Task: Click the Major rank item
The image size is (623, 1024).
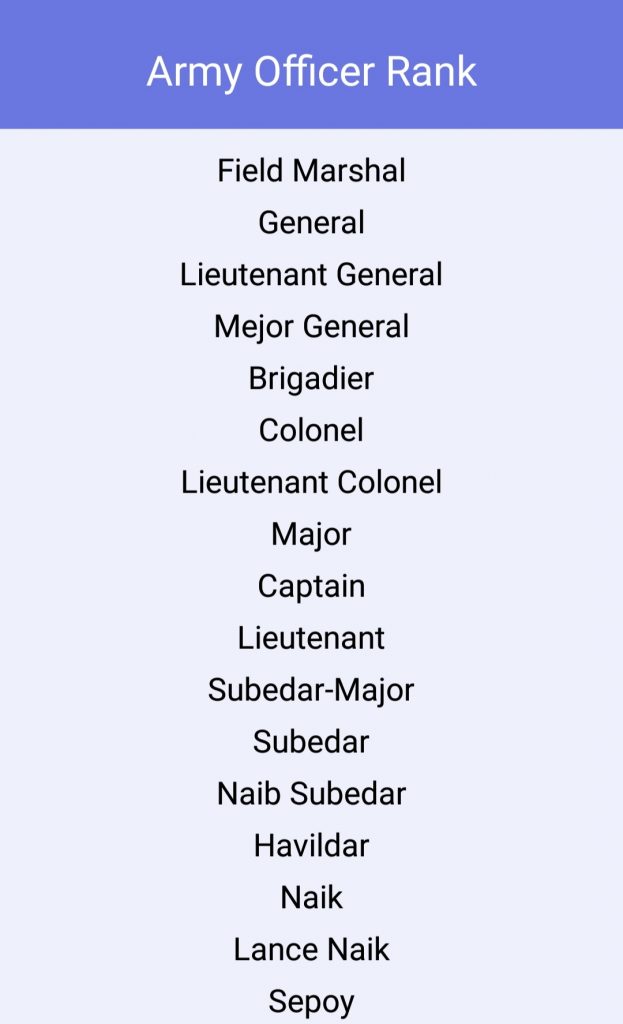Action: pyautogui.click(x=312, y=535)
